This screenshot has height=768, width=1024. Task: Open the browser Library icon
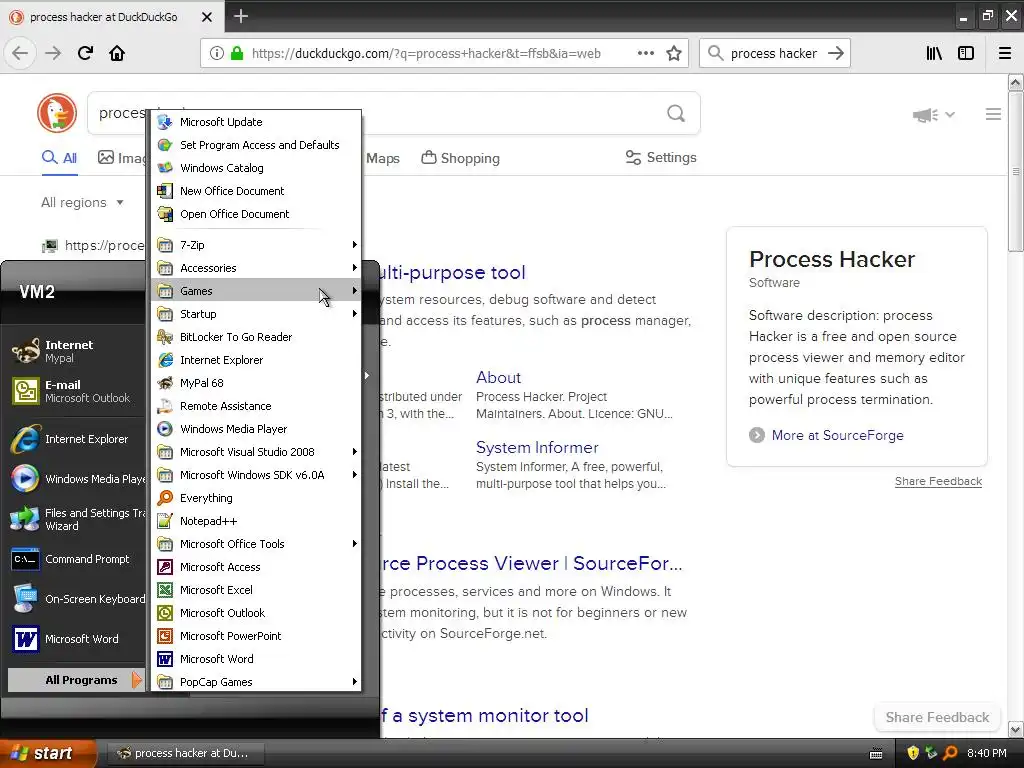(934, 53)
